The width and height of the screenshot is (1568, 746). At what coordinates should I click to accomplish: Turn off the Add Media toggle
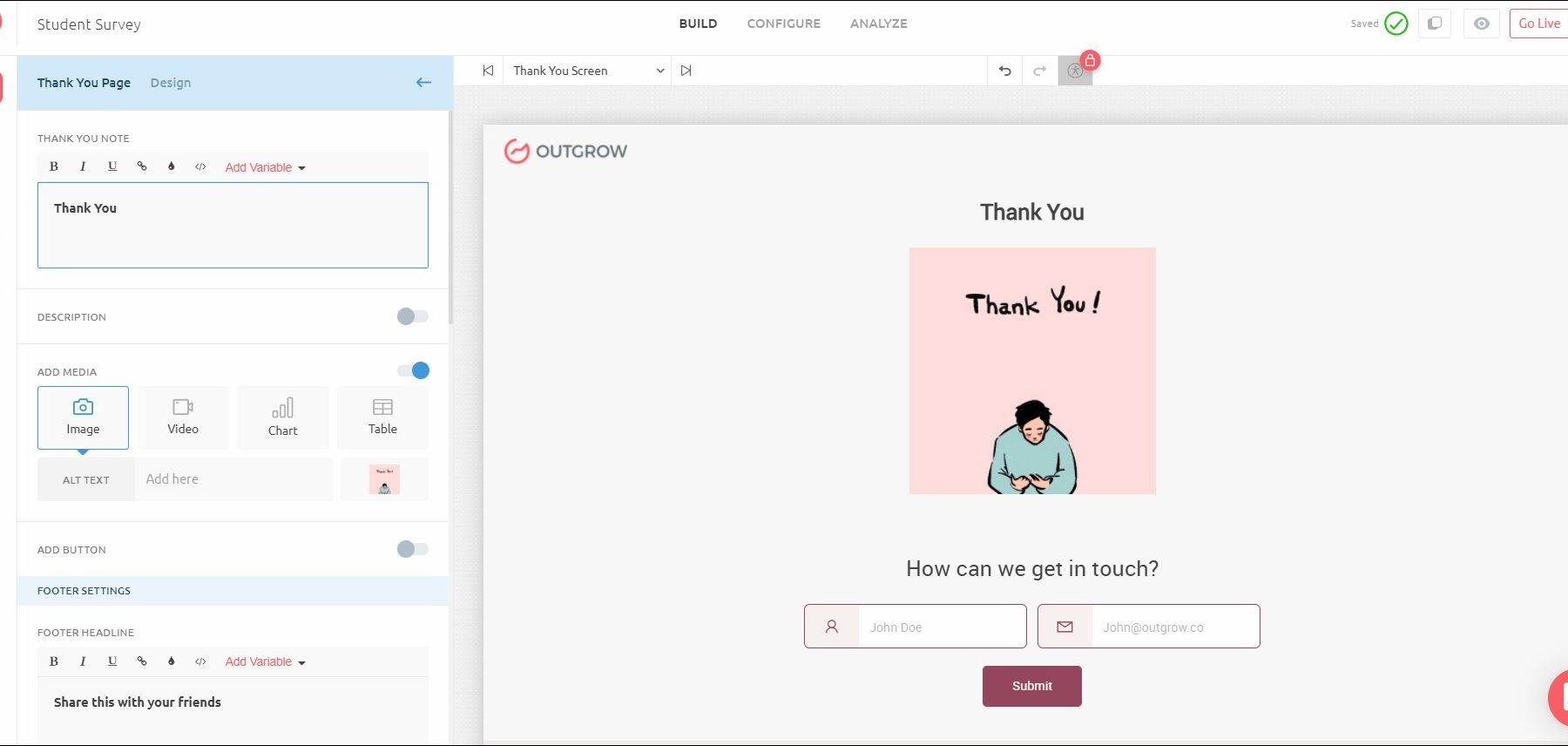coord(413,371)
